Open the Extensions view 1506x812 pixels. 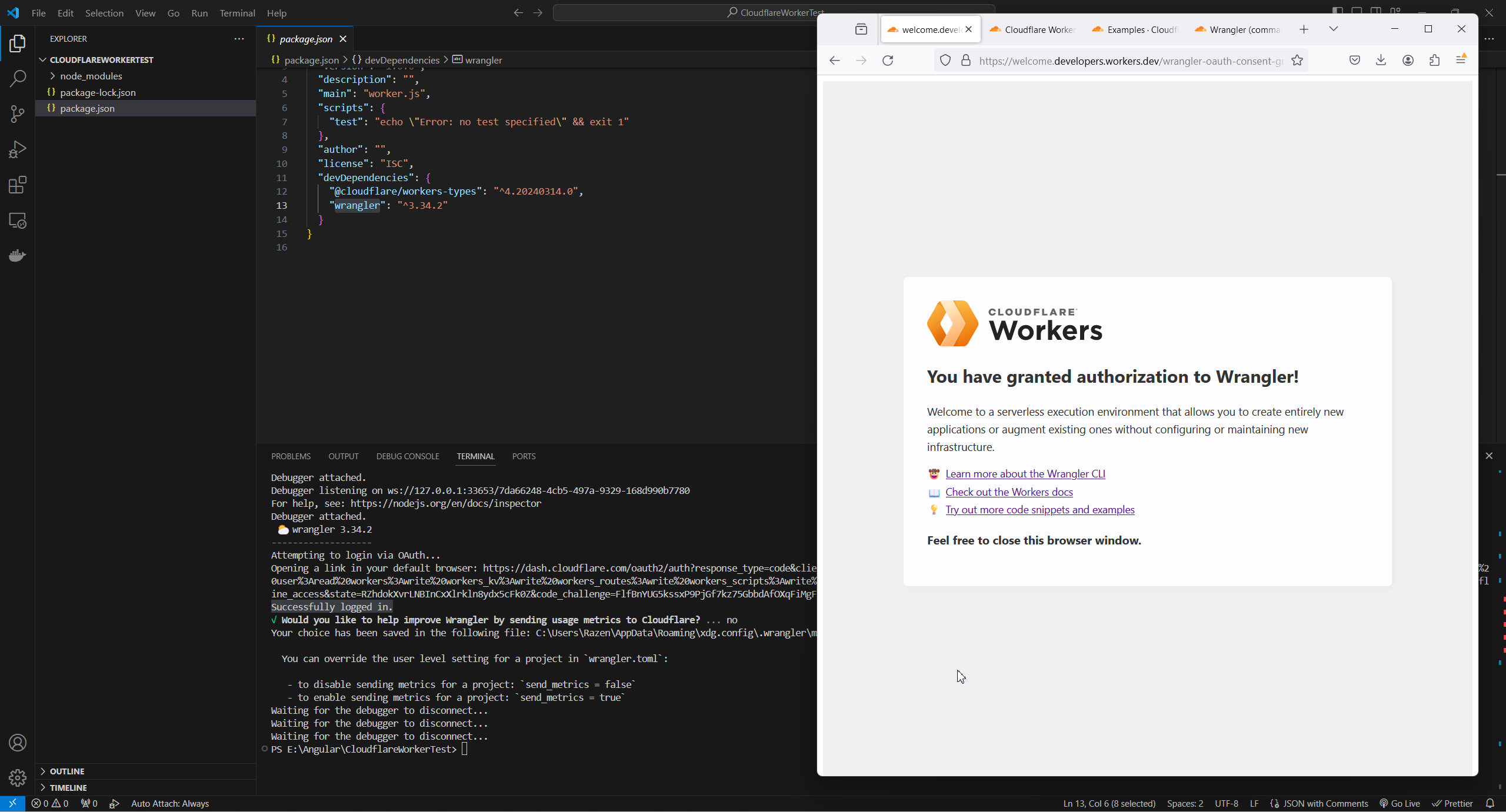(18, 185)
